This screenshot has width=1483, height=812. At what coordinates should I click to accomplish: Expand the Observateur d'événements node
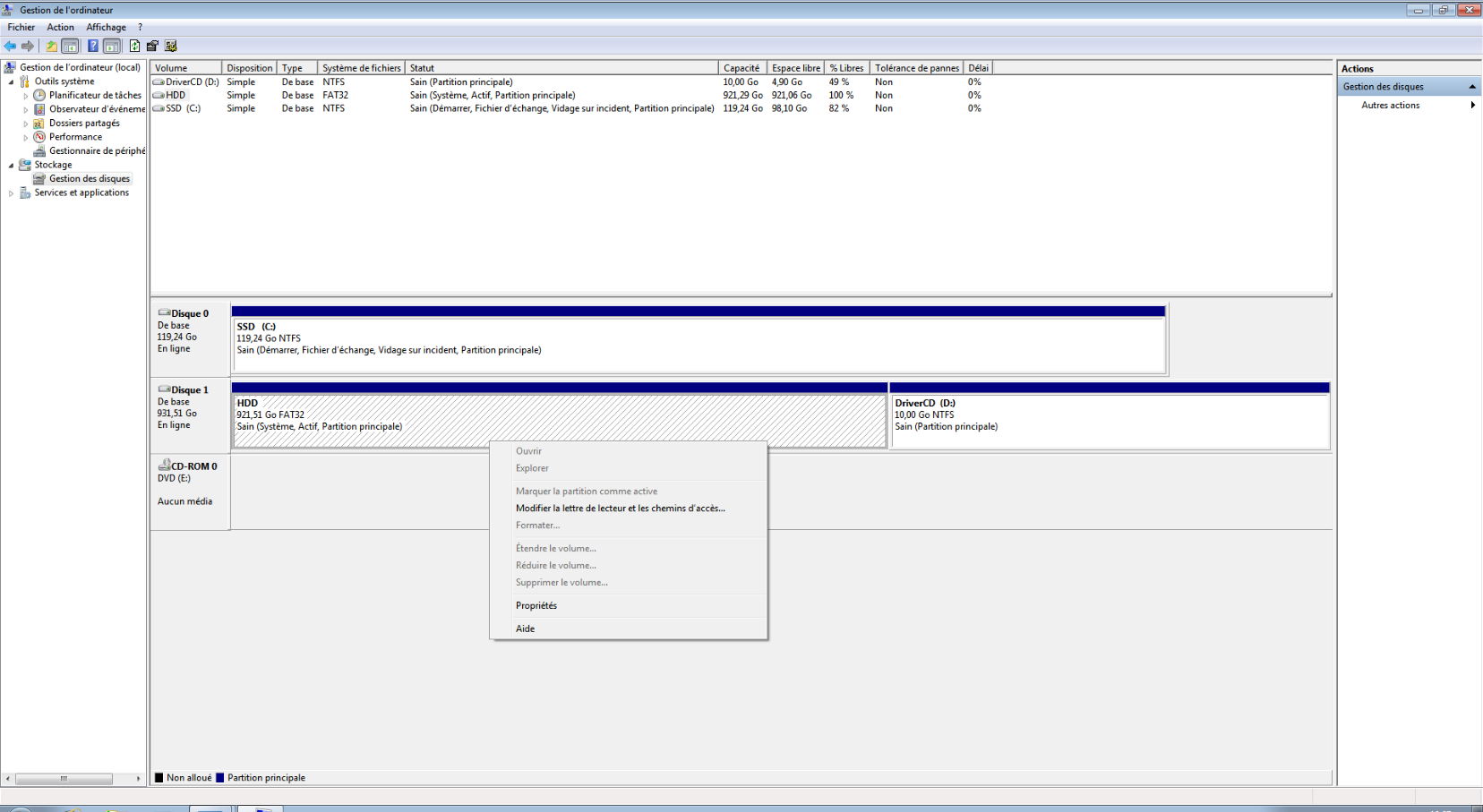(26, 109)
